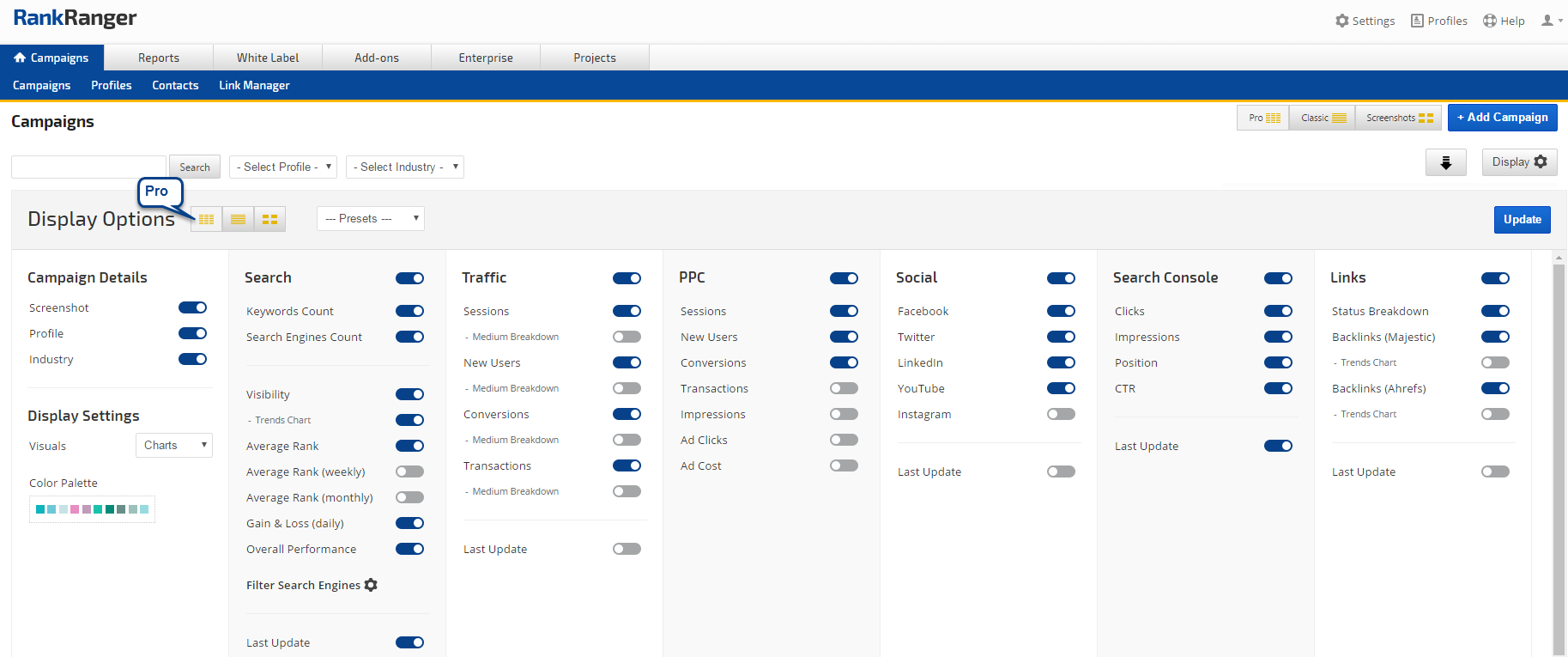Select the Pro view icon in Display Options
Screen dimensions: 1568x657
pos(207,220)
